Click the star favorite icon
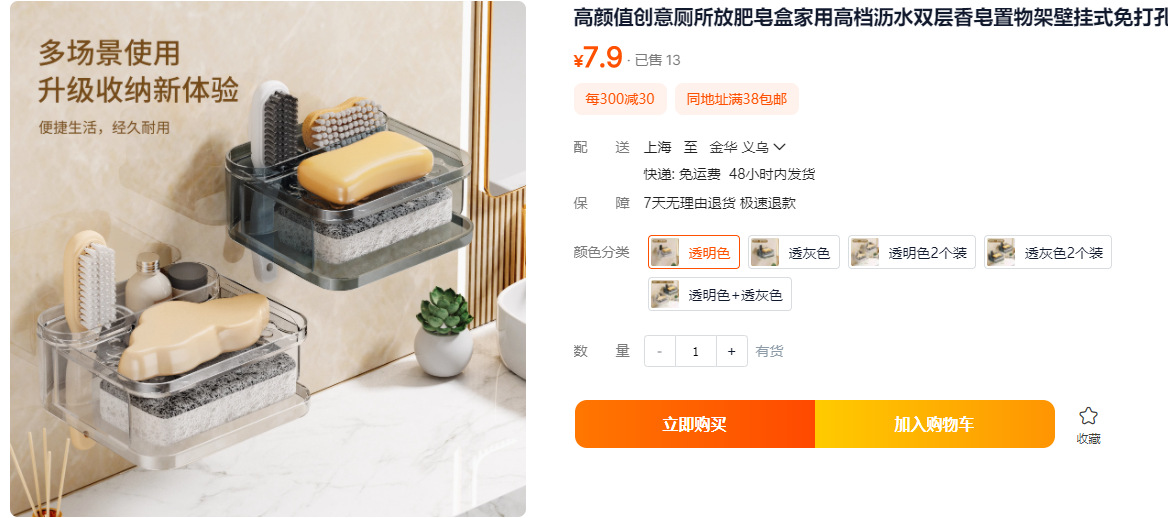Image resolution: width=1168 pixels, height=518 pixels. (1088, 417)
